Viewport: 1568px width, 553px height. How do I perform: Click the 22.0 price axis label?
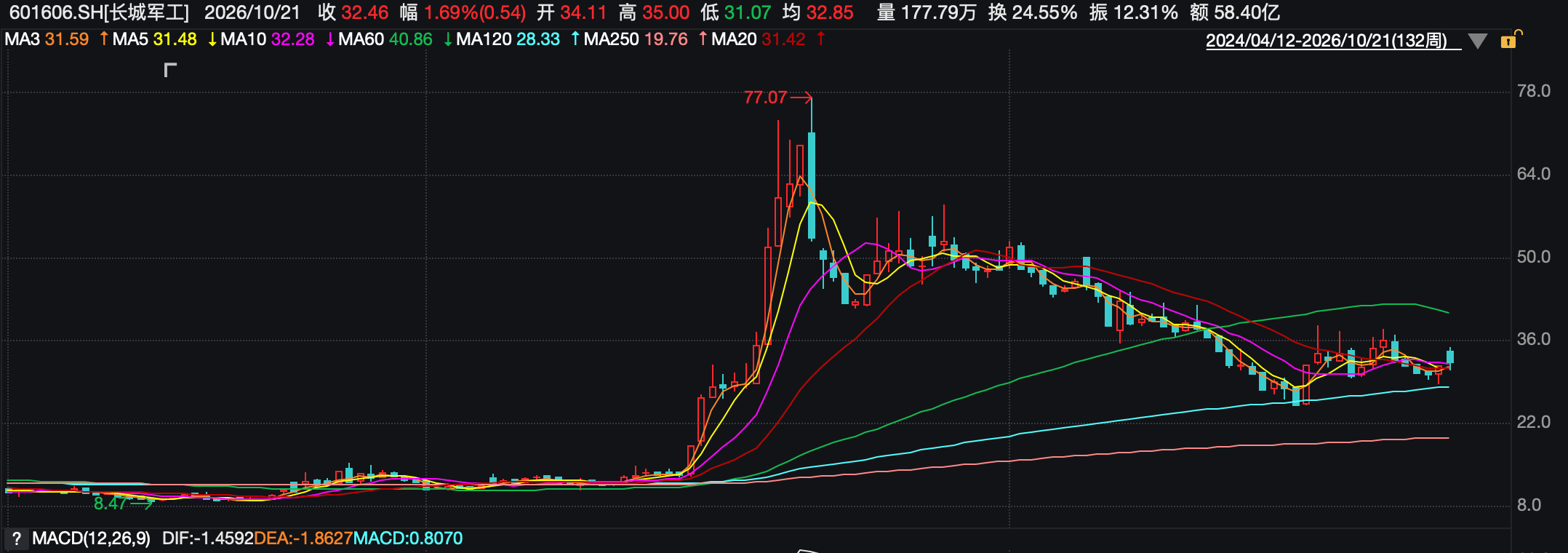1533,422
